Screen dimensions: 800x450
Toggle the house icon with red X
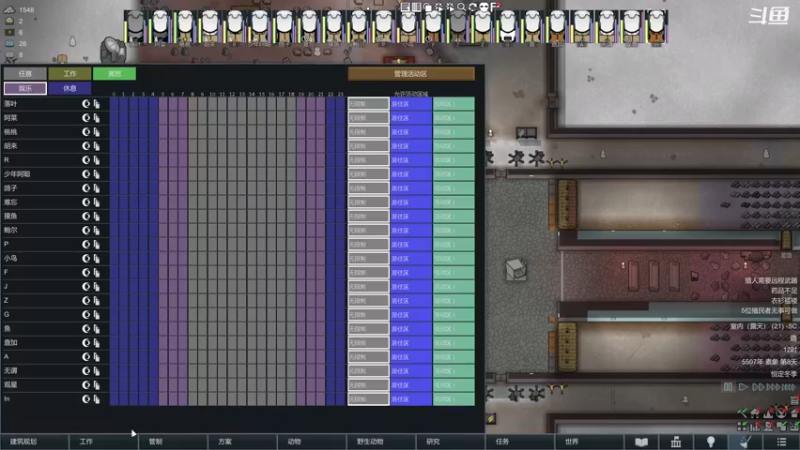point(756,413)
